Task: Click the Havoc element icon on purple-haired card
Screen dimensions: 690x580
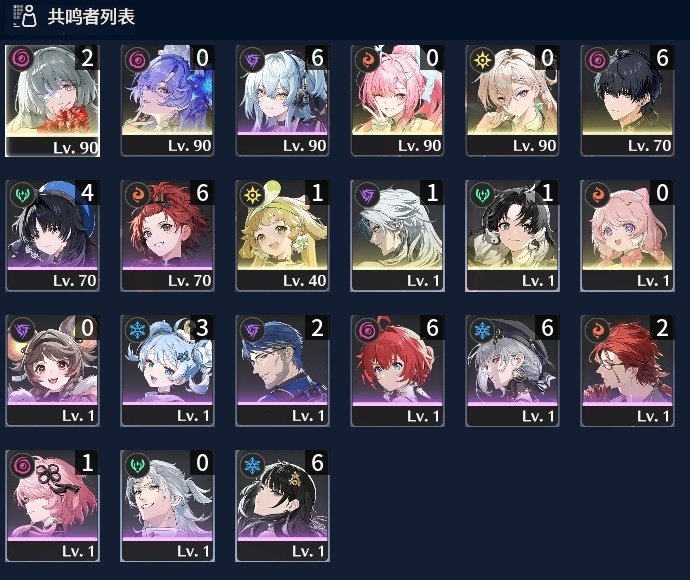Action: point(137,59)
